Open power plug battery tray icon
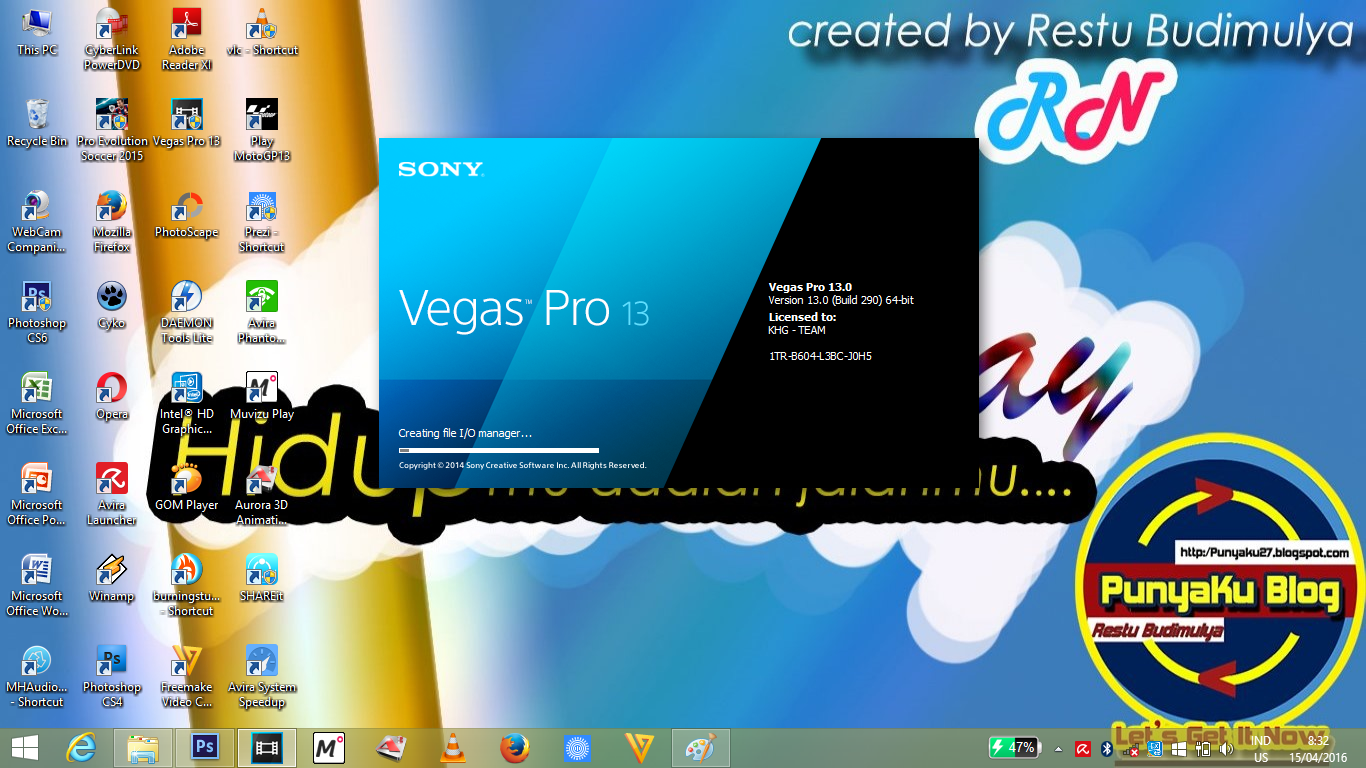 pos(1203,749)
